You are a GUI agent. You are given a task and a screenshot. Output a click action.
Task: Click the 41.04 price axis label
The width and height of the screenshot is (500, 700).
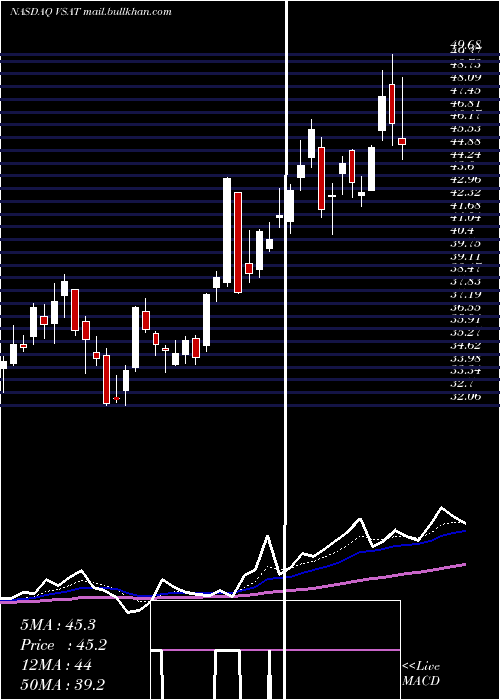pos(466,218)
